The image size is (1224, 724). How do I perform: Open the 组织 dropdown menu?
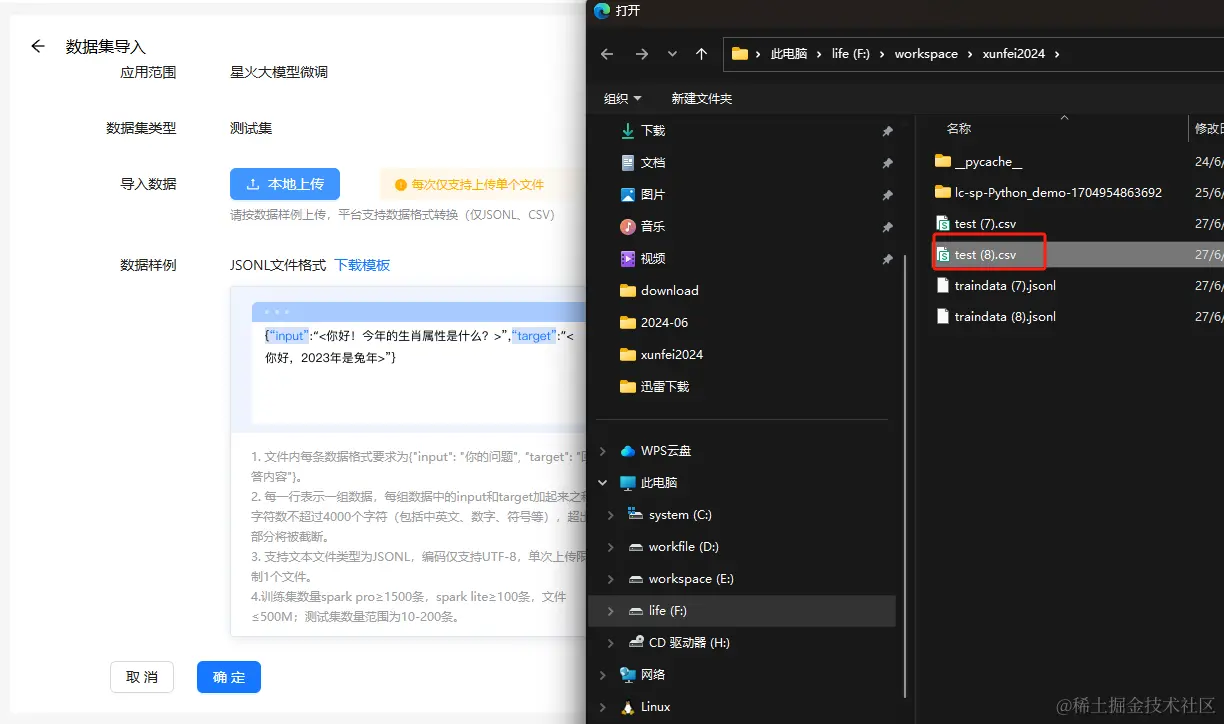point(623,99)
